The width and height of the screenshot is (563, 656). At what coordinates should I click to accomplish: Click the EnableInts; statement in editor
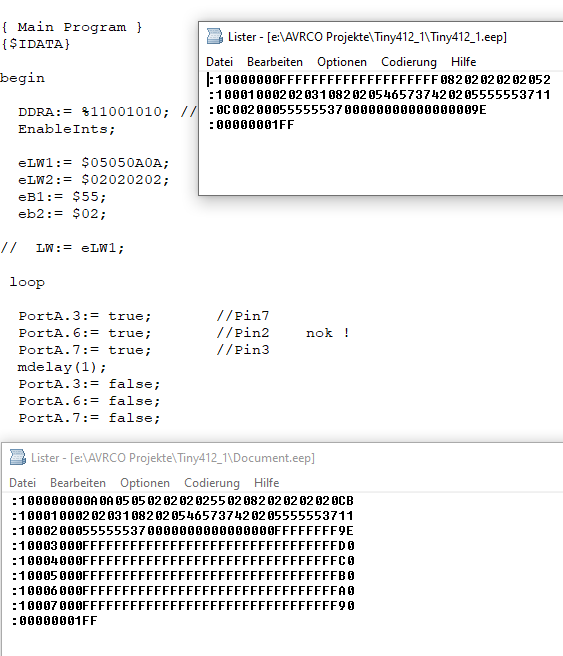[x=67, y=129]
